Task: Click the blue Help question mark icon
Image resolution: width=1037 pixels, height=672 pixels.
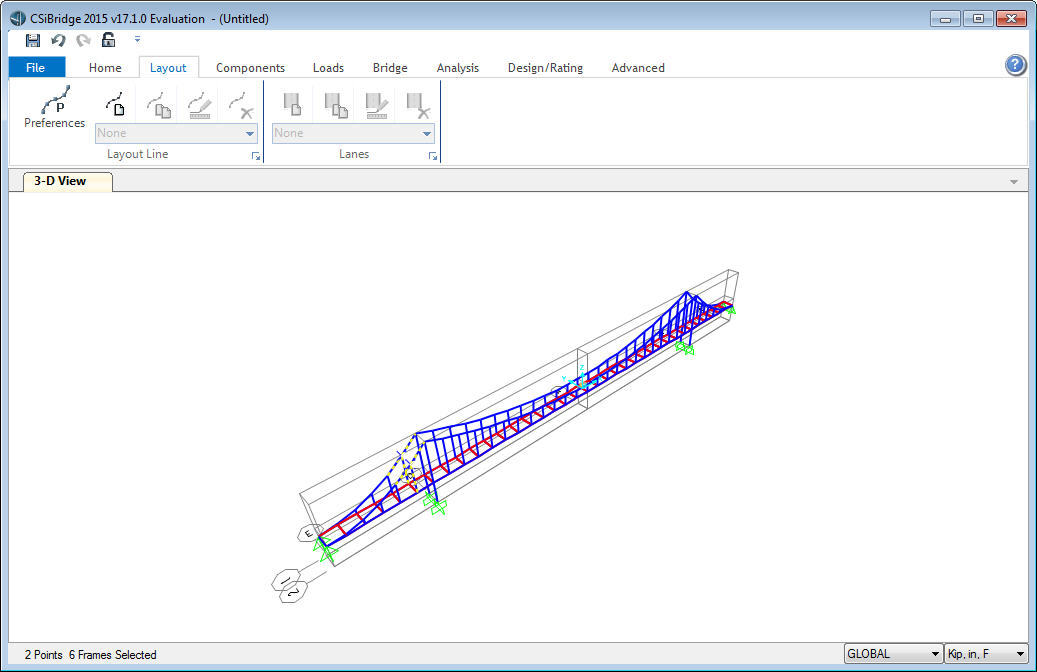Action: (1015, 65)
